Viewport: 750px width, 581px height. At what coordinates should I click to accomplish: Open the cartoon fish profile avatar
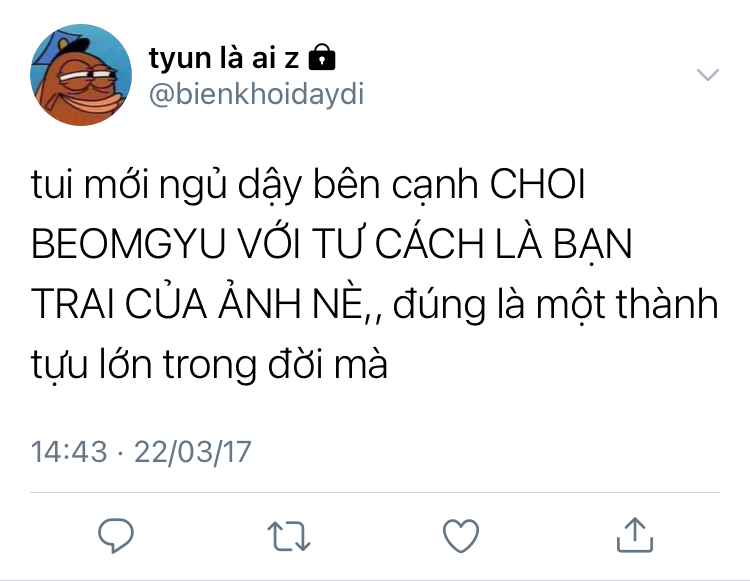81,75
